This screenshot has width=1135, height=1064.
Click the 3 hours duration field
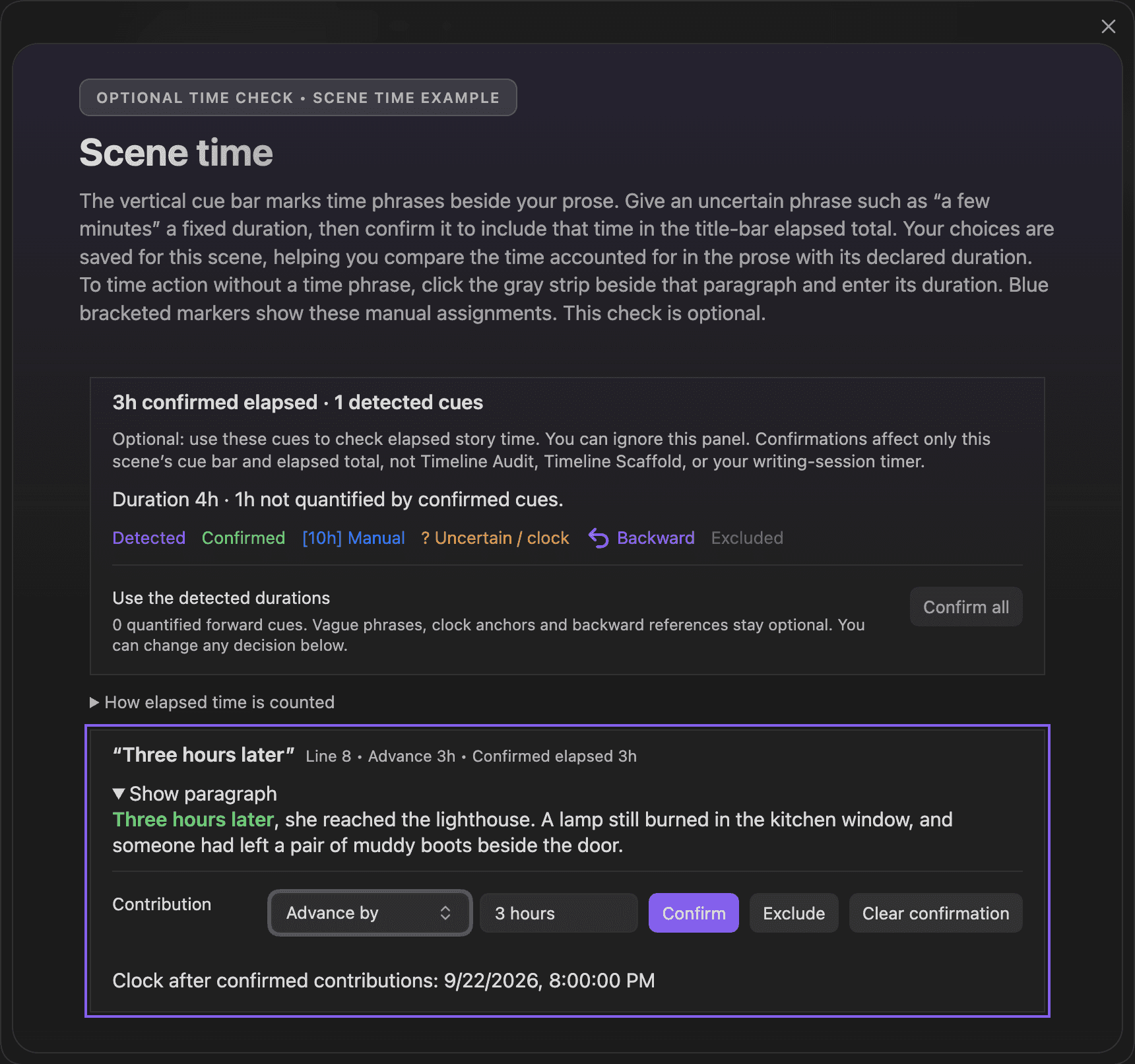click(x=558, y=913)
